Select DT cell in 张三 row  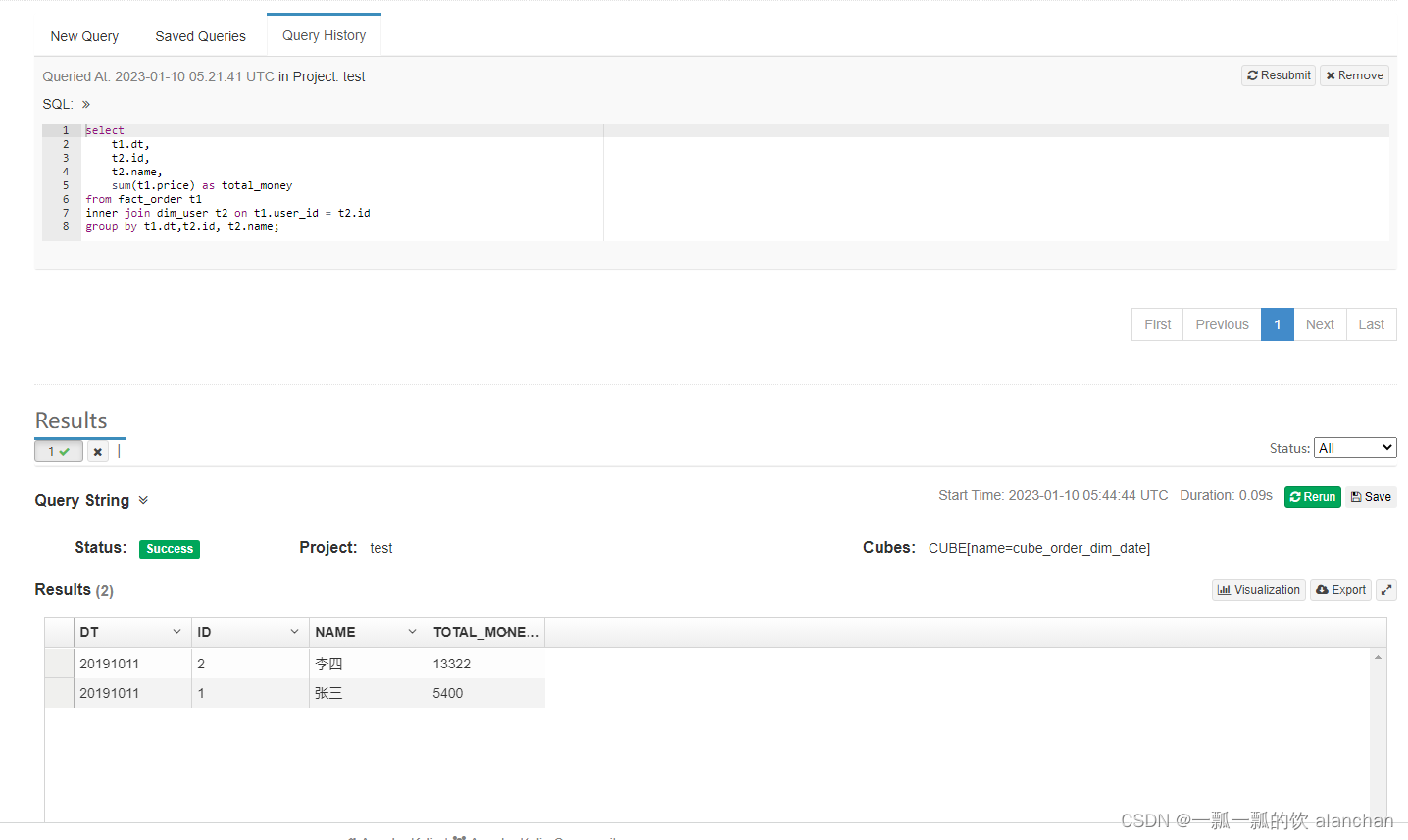132,693
